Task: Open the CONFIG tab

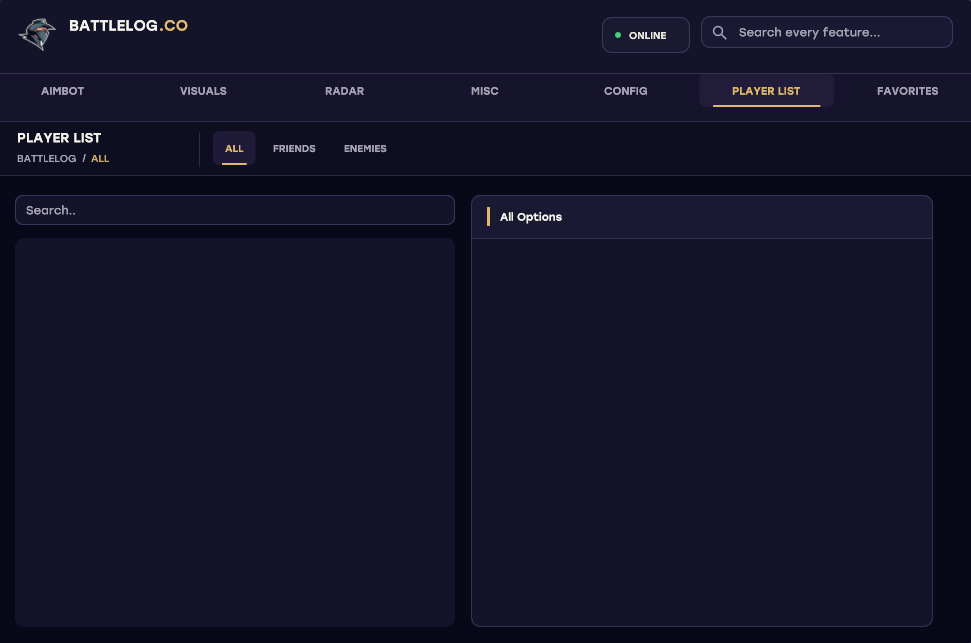Action: point(625,91)
